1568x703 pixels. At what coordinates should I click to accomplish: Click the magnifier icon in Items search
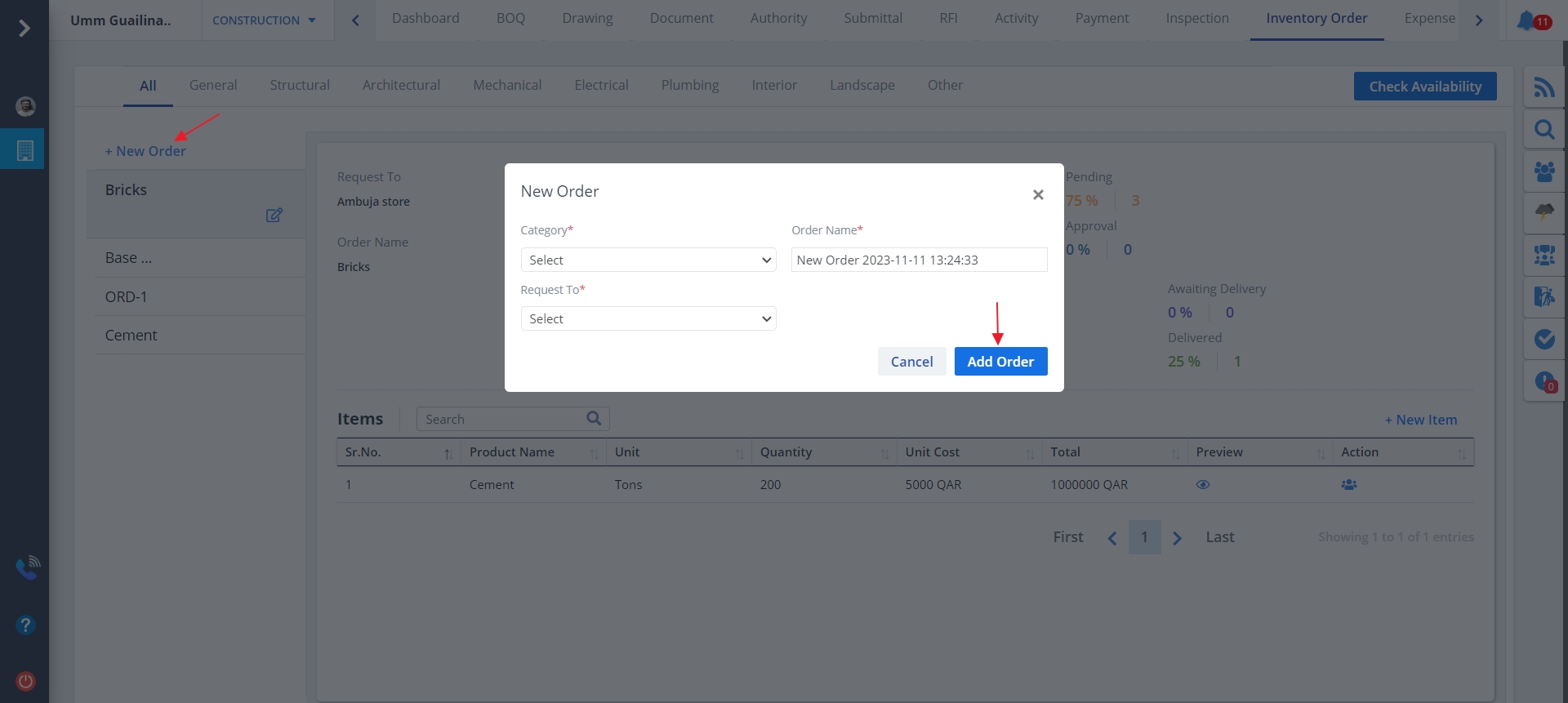(x=594, y=419)
